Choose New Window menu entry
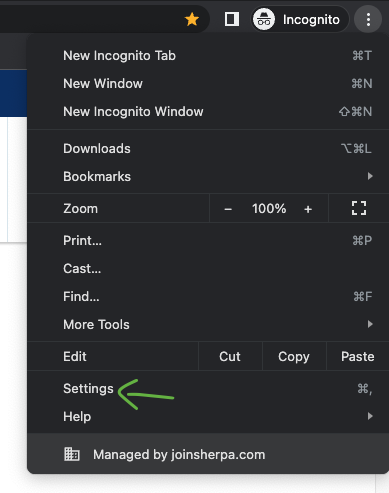This screenshot has width=389, height=493. (208, 84)
